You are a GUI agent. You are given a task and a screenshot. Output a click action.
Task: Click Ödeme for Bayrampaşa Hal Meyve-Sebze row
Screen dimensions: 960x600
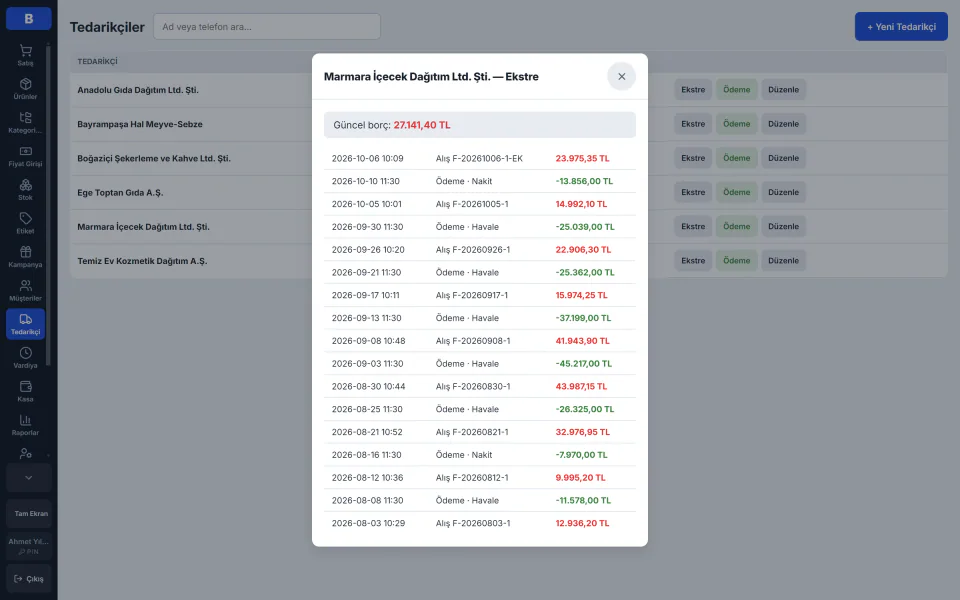(737, 124)
